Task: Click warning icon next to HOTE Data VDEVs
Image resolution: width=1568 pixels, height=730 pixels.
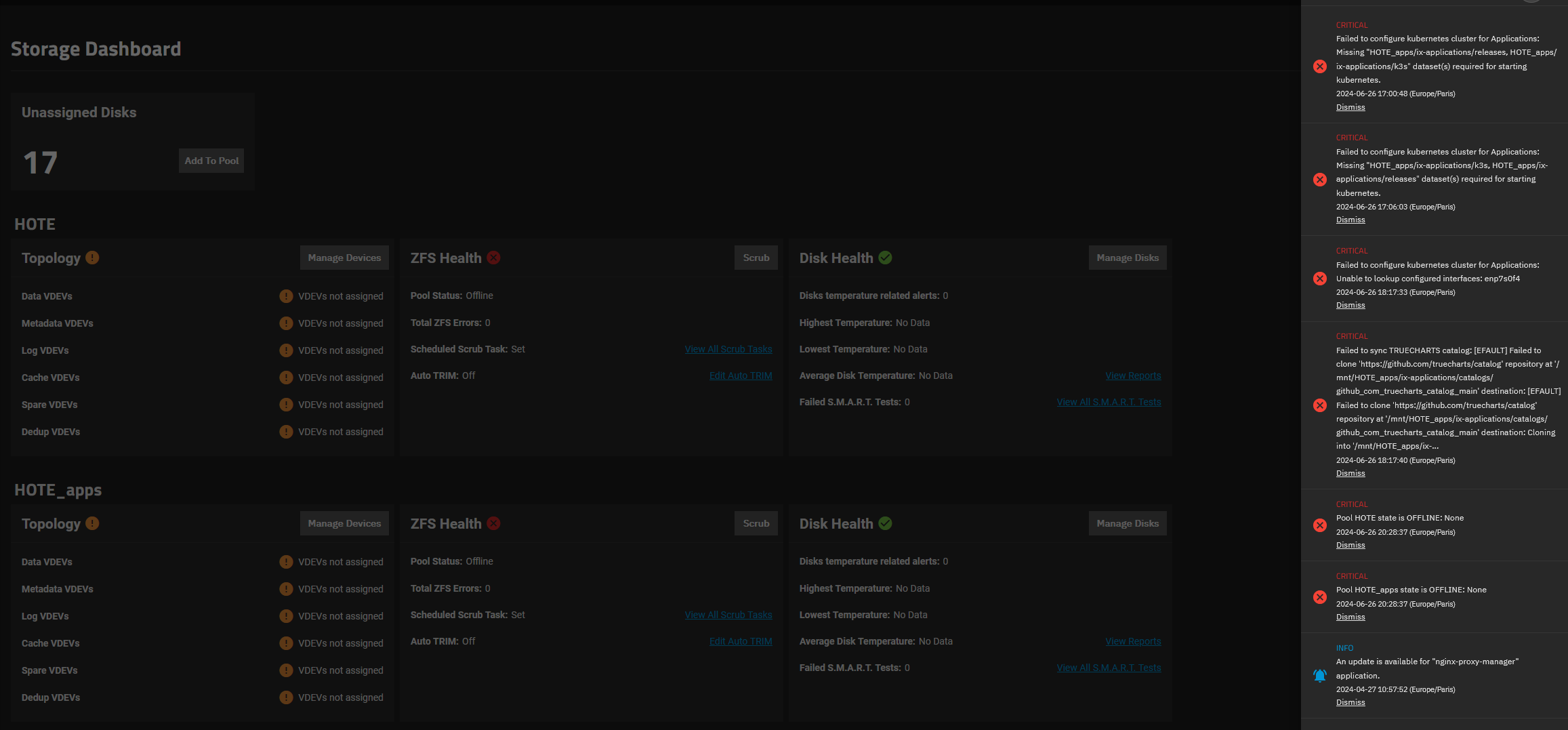Action: (x=286, y=296)
